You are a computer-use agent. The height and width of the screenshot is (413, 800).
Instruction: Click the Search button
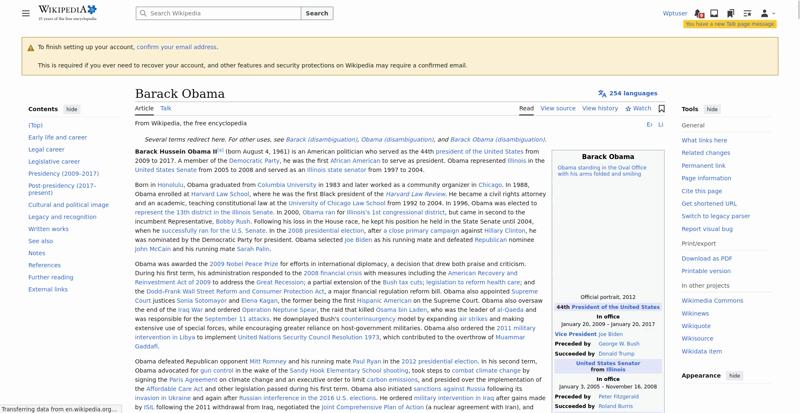317,13
